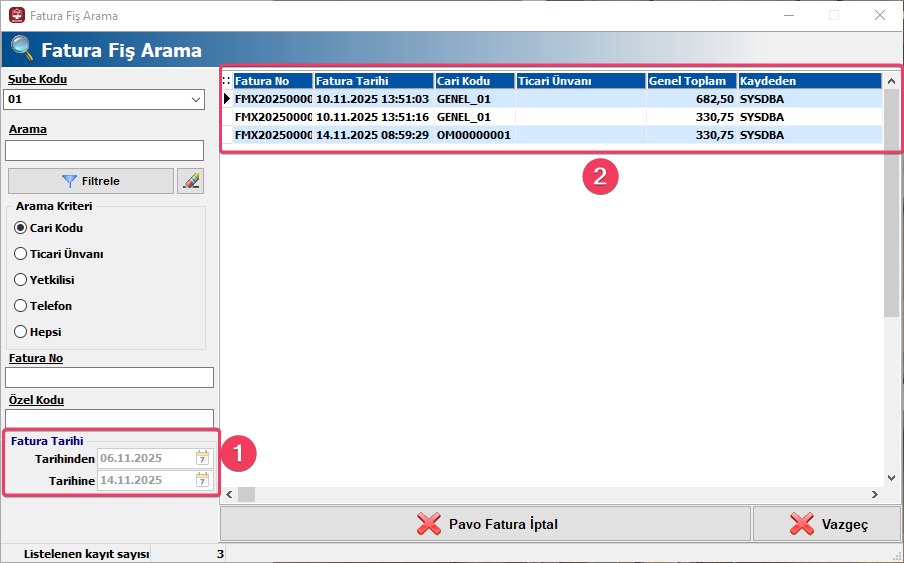Click the app icon in the title bar
The image size is (904, 563).
point(15,15)
